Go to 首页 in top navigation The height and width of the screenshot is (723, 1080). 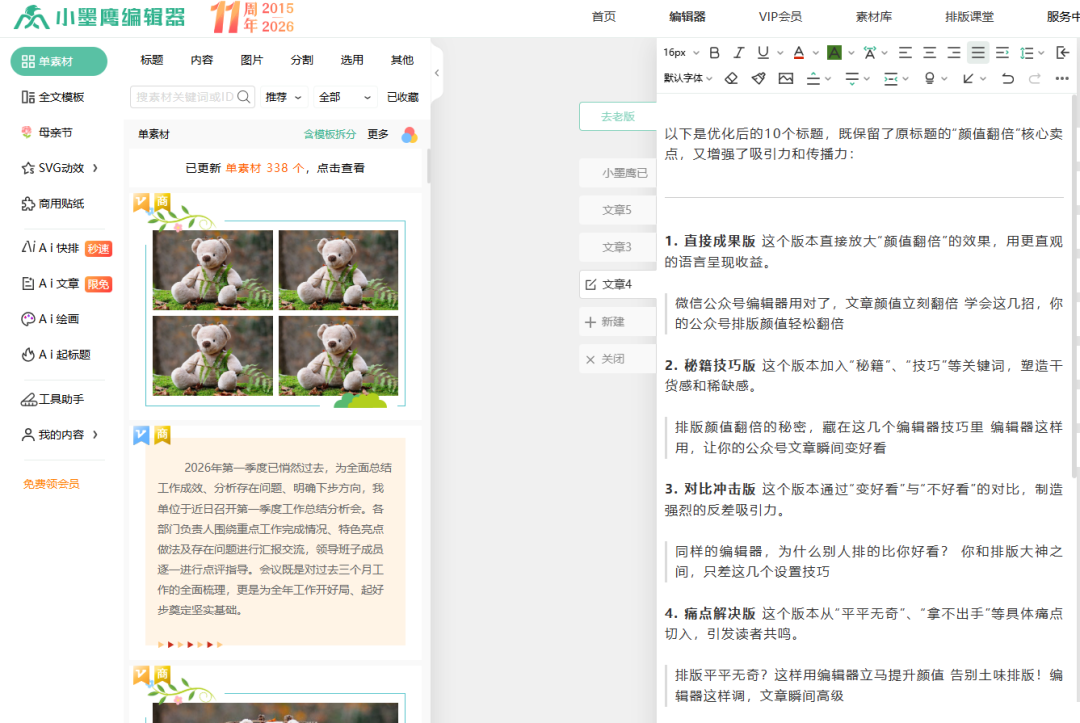coord(603,17)
